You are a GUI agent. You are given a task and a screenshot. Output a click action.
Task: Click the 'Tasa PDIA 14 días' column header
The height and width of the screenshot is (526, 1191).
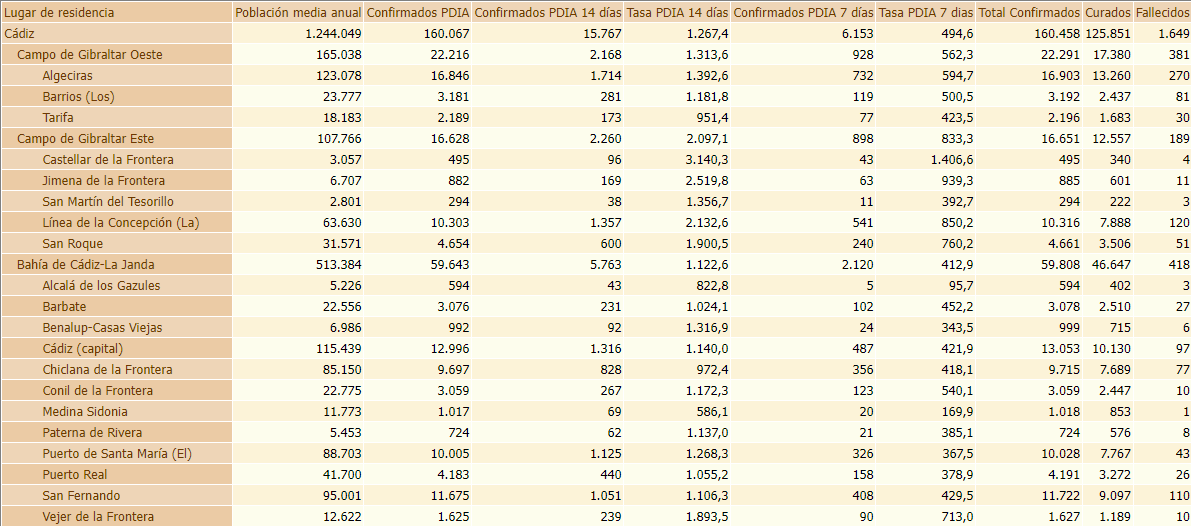[677, 13]
